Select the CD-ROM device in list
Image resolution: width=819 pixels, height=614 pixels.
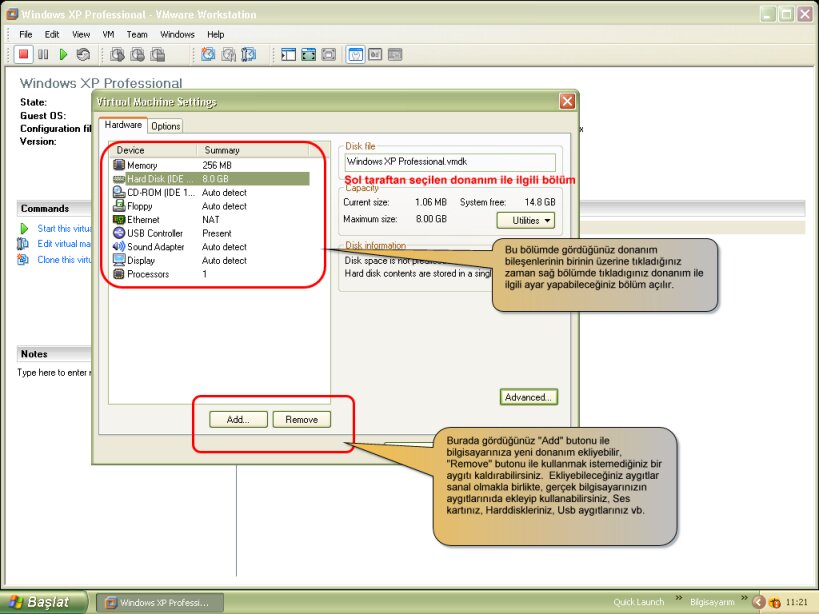pyautogui.click(x=212, y=192)
